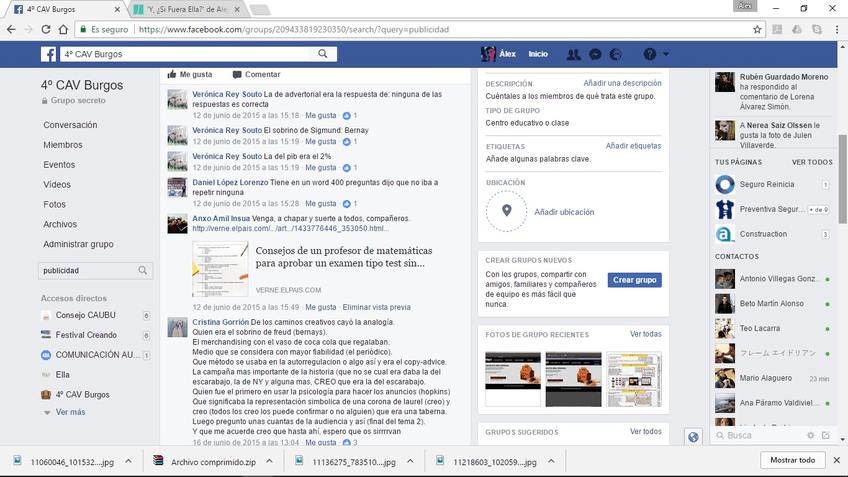The width and height of the screenshot is (848, 477).
Task: Open the help question mark icon
Action: [x=650, y=54]
